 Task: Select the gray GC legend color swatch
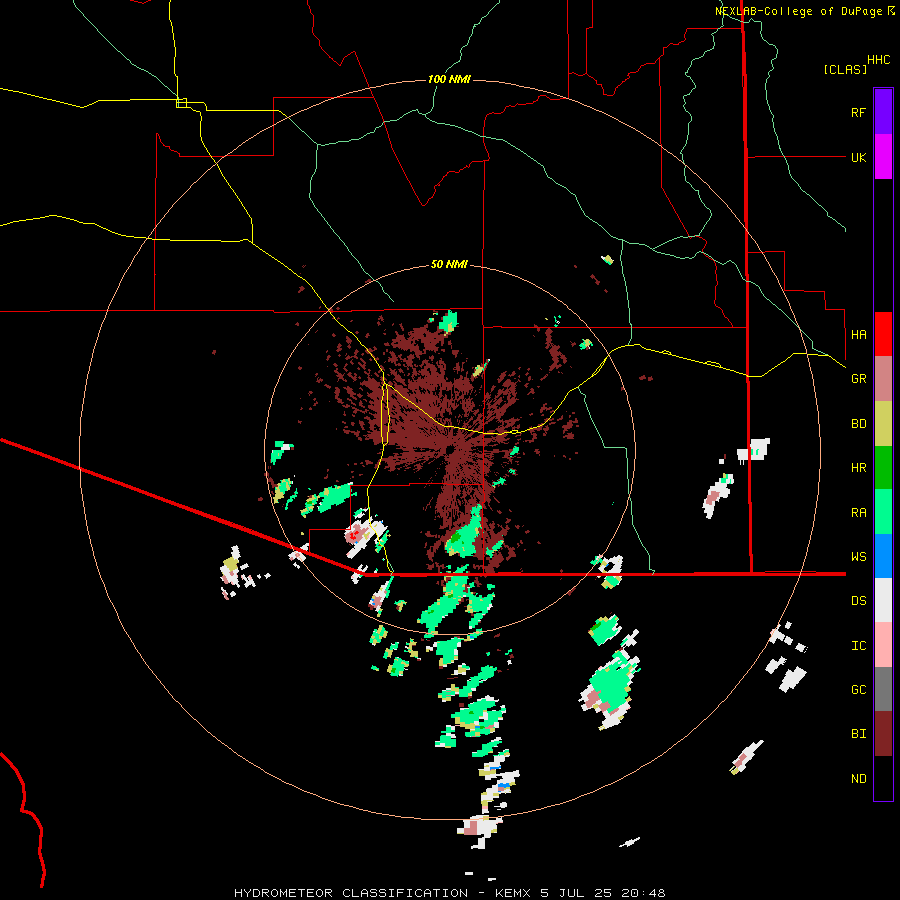tap(883, 689)
